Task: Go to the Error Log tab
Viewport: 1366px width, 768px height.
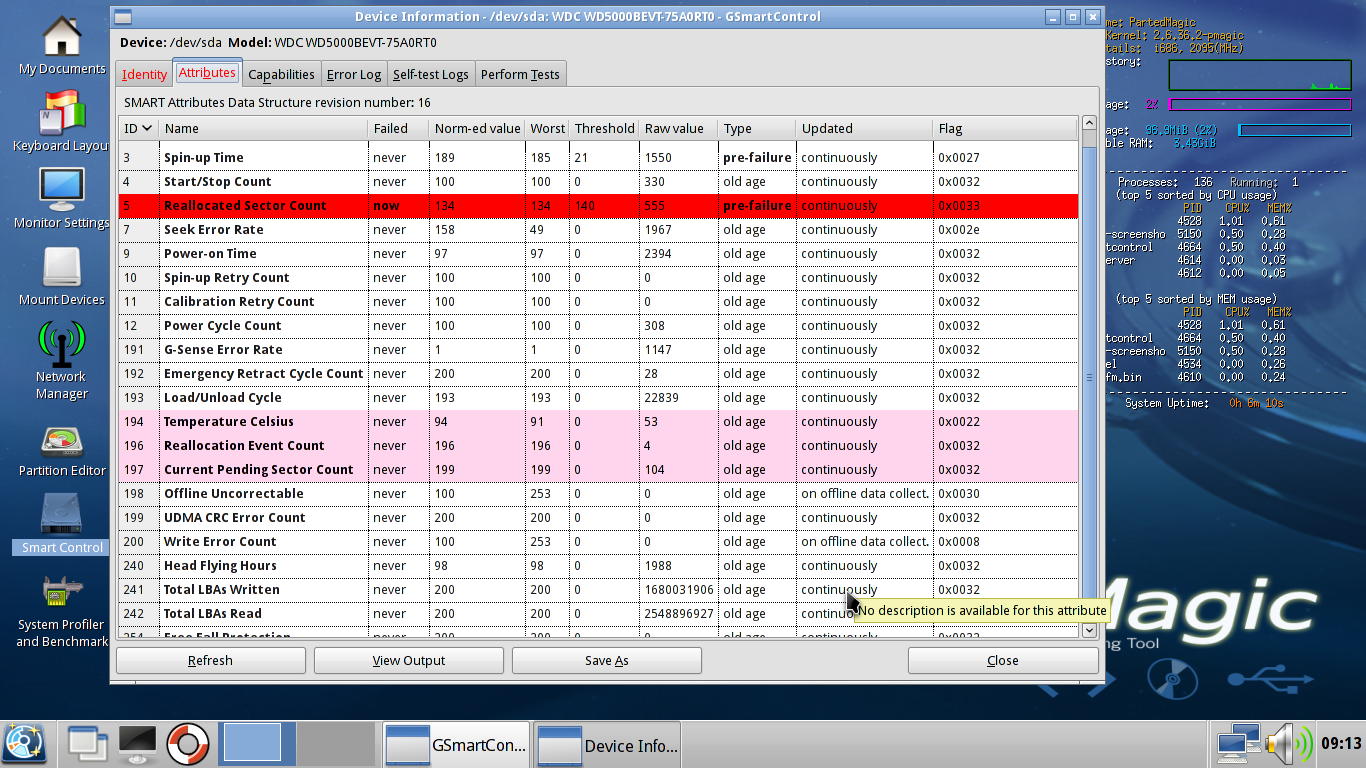Action: 354,74
